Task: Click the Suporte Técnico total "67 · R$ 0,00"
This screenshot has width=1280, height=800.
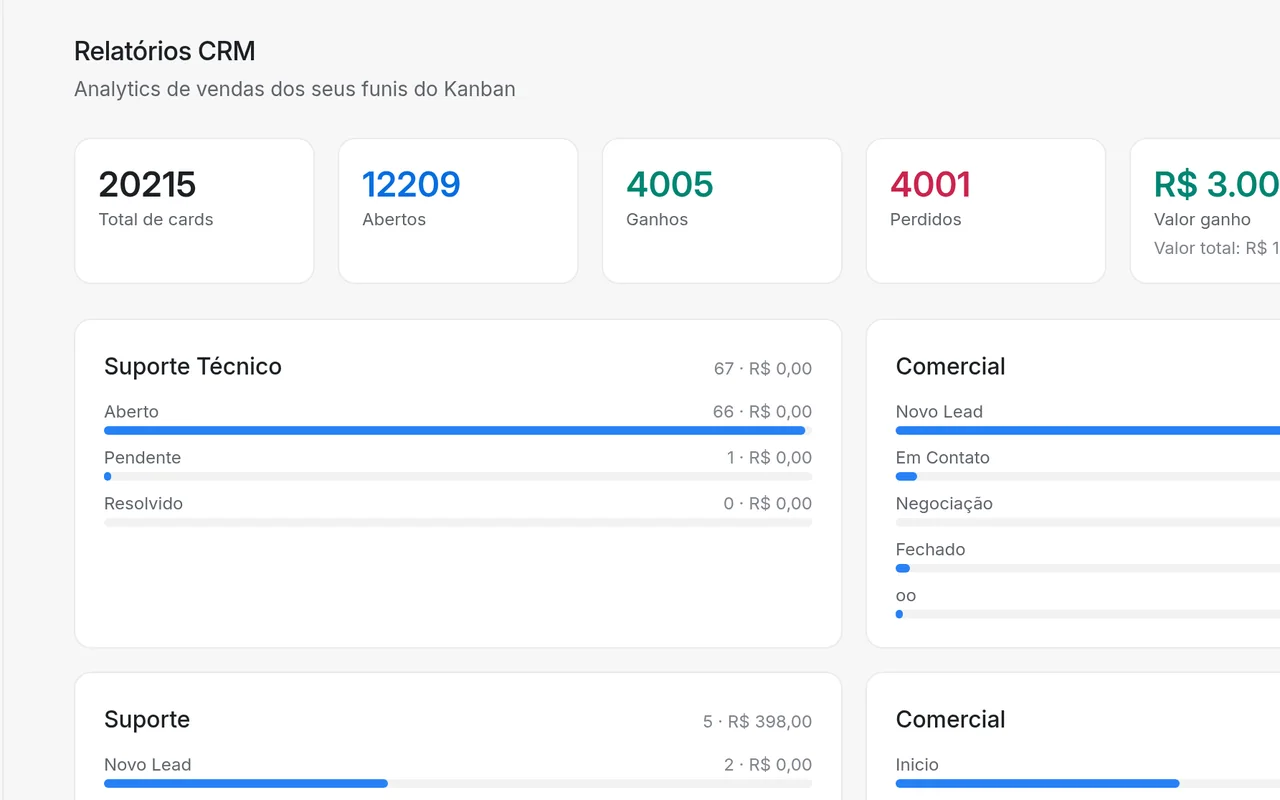Action: tap(763, 369)
